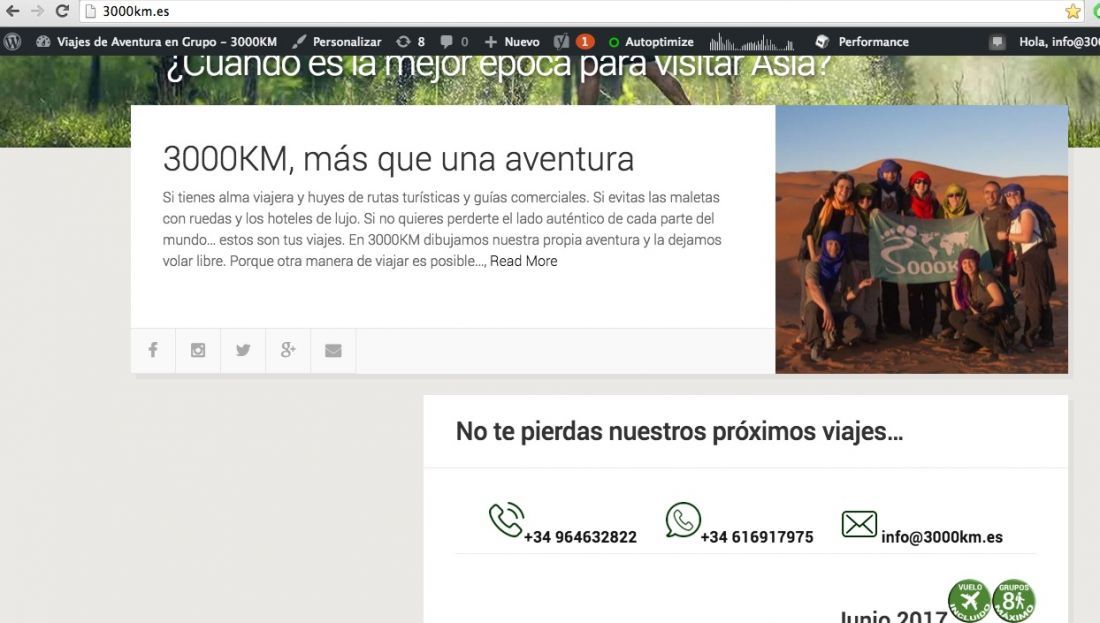The image size is (1100, 623).
Task: Open the 8 pending updates item
Action: pos(411,41)
